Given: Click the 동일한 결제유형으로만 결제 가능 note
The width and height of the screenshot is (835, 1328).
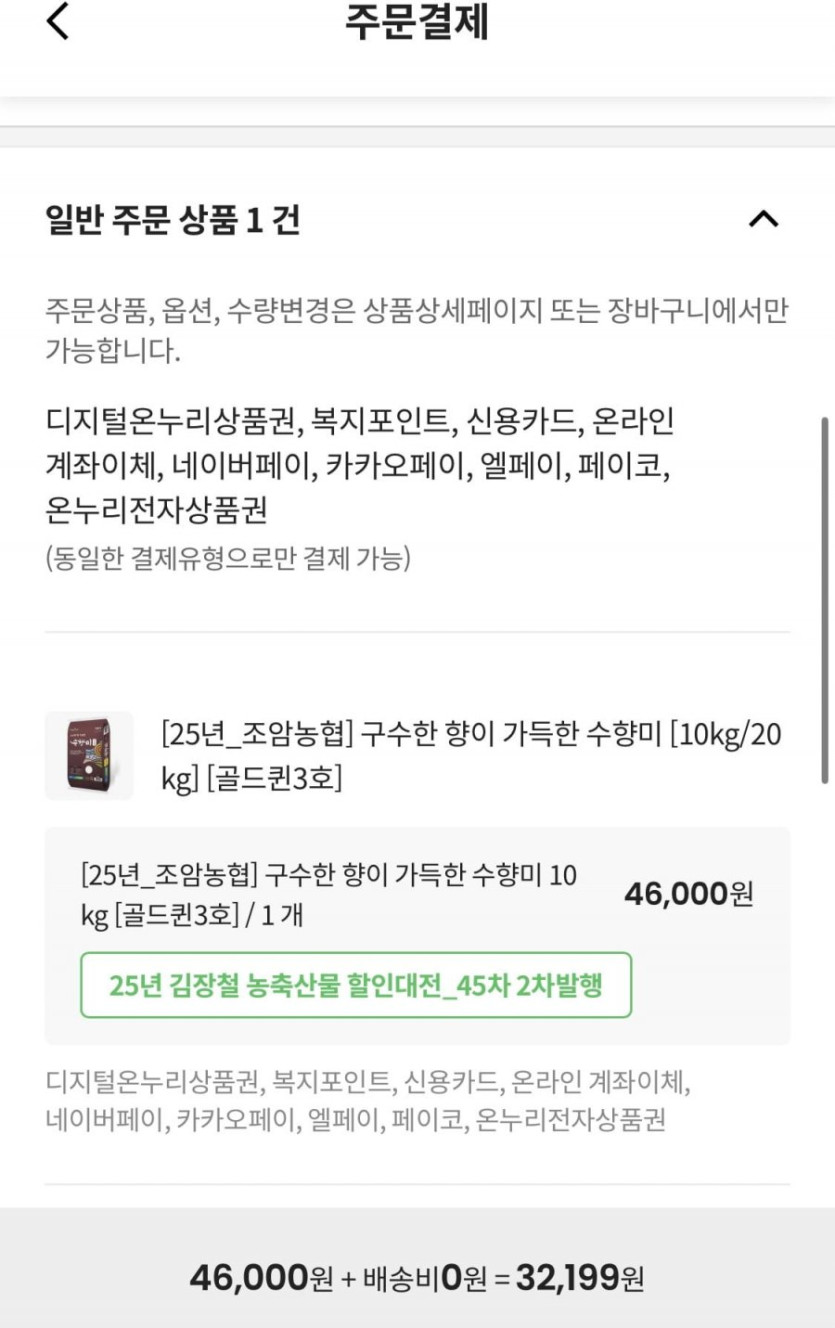Looking at the screenshot, I should click(228, 558).
